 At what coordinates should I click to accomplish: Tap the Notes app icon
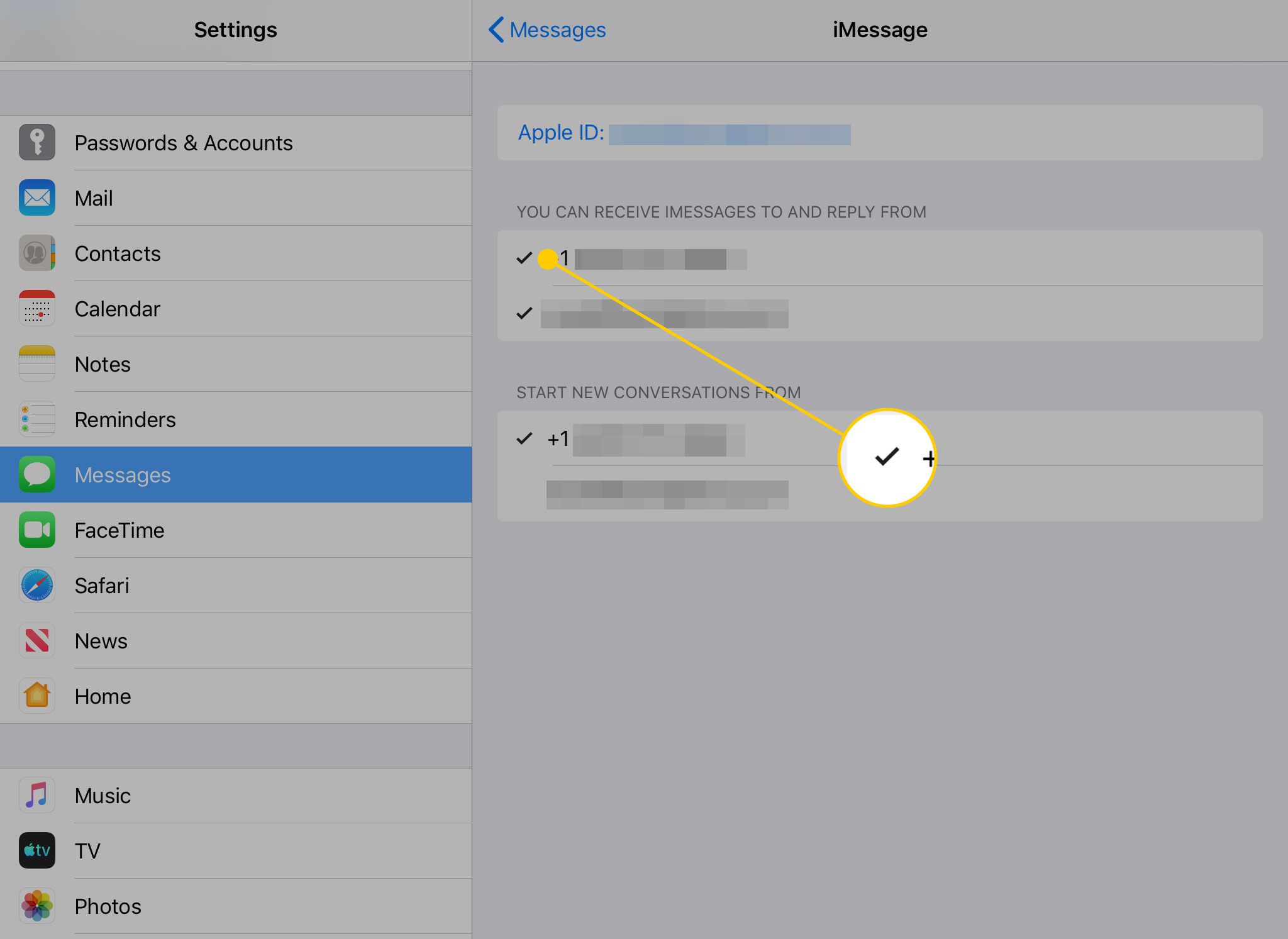point(37,364)
